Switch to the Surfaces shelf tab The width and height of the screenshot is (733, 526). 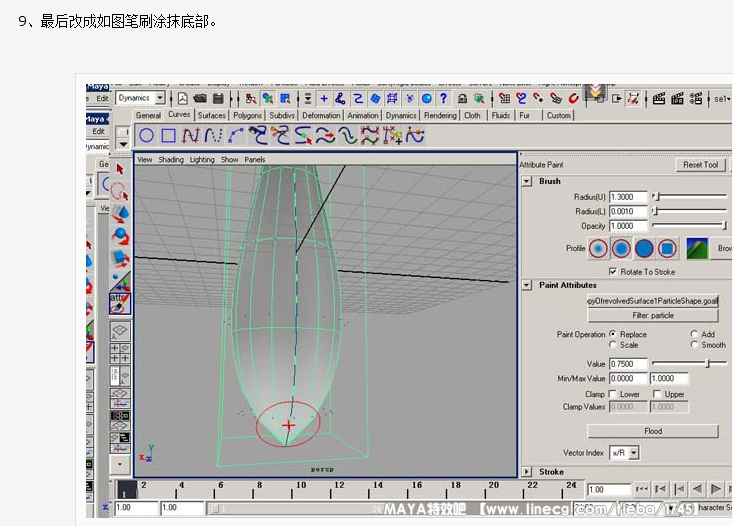tap(211, 115)
